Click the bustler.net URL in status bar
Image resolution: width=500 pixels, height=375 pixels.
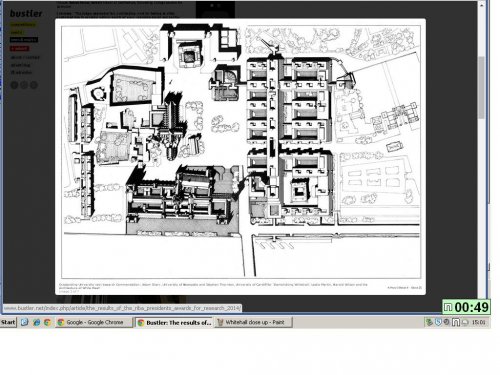tap(122, 308)
